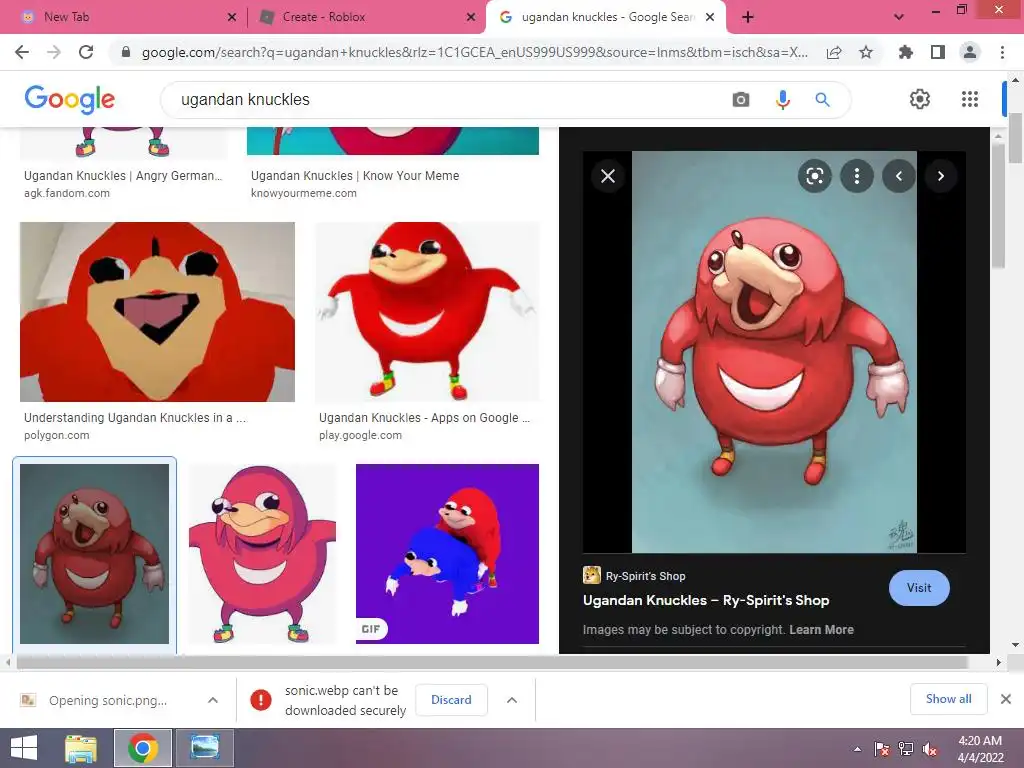
Task: Click the Action Center flag tray icon
Action: [x=882, y=749]
